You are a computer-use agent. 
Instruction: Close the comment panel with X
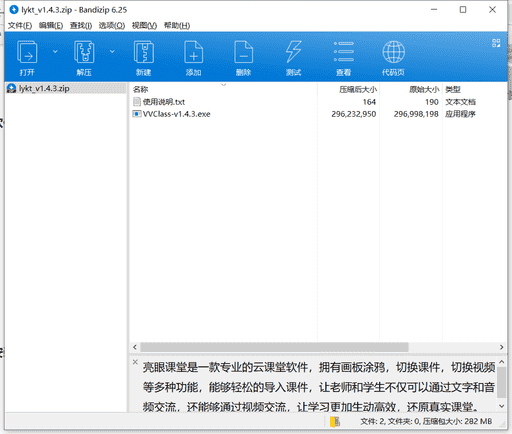click(135, 362)
